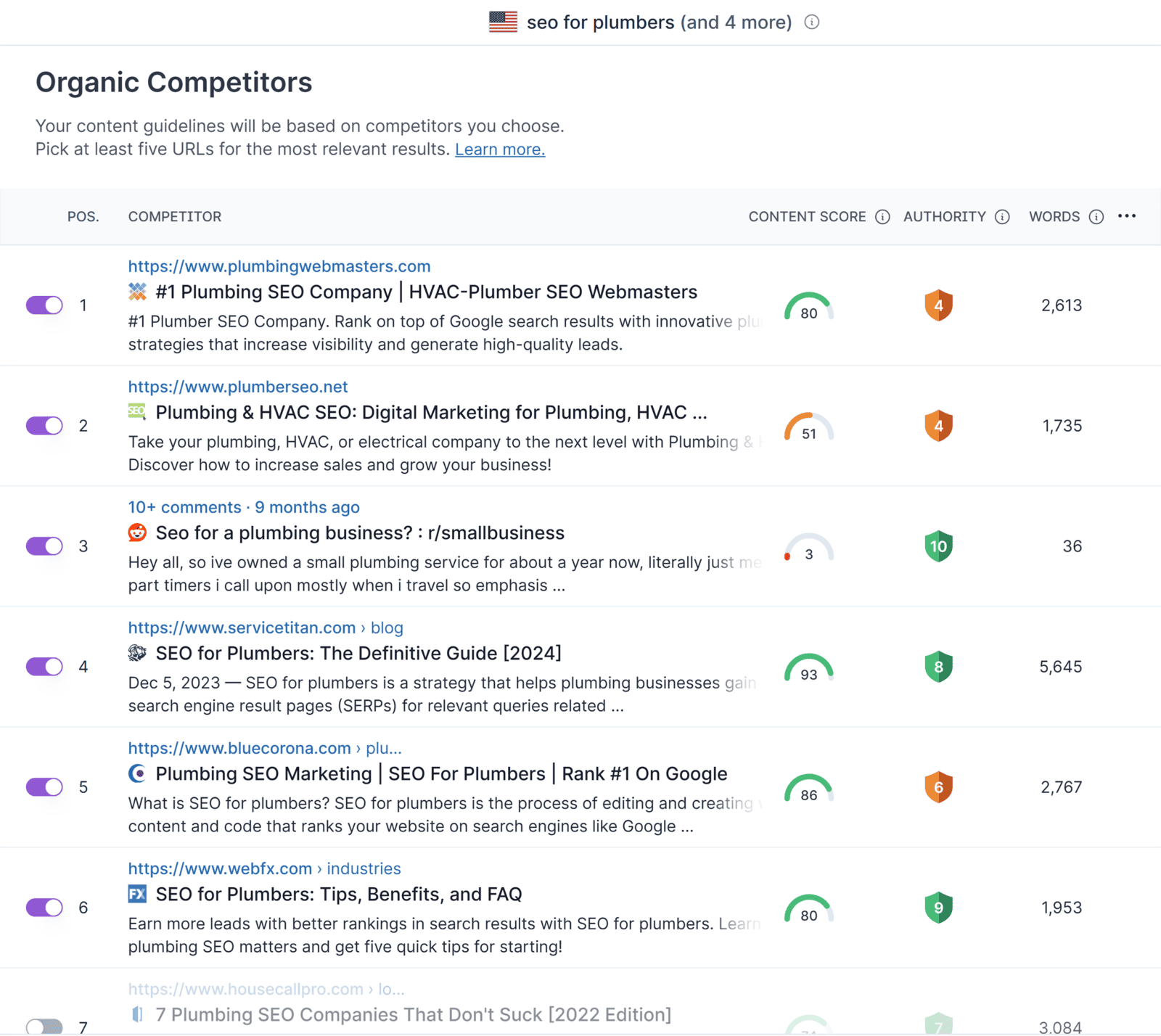The width and height of the screenshot is (1161, 1036).
Task: Click the info icon beside Authority header
Action: pos(1002,216)
